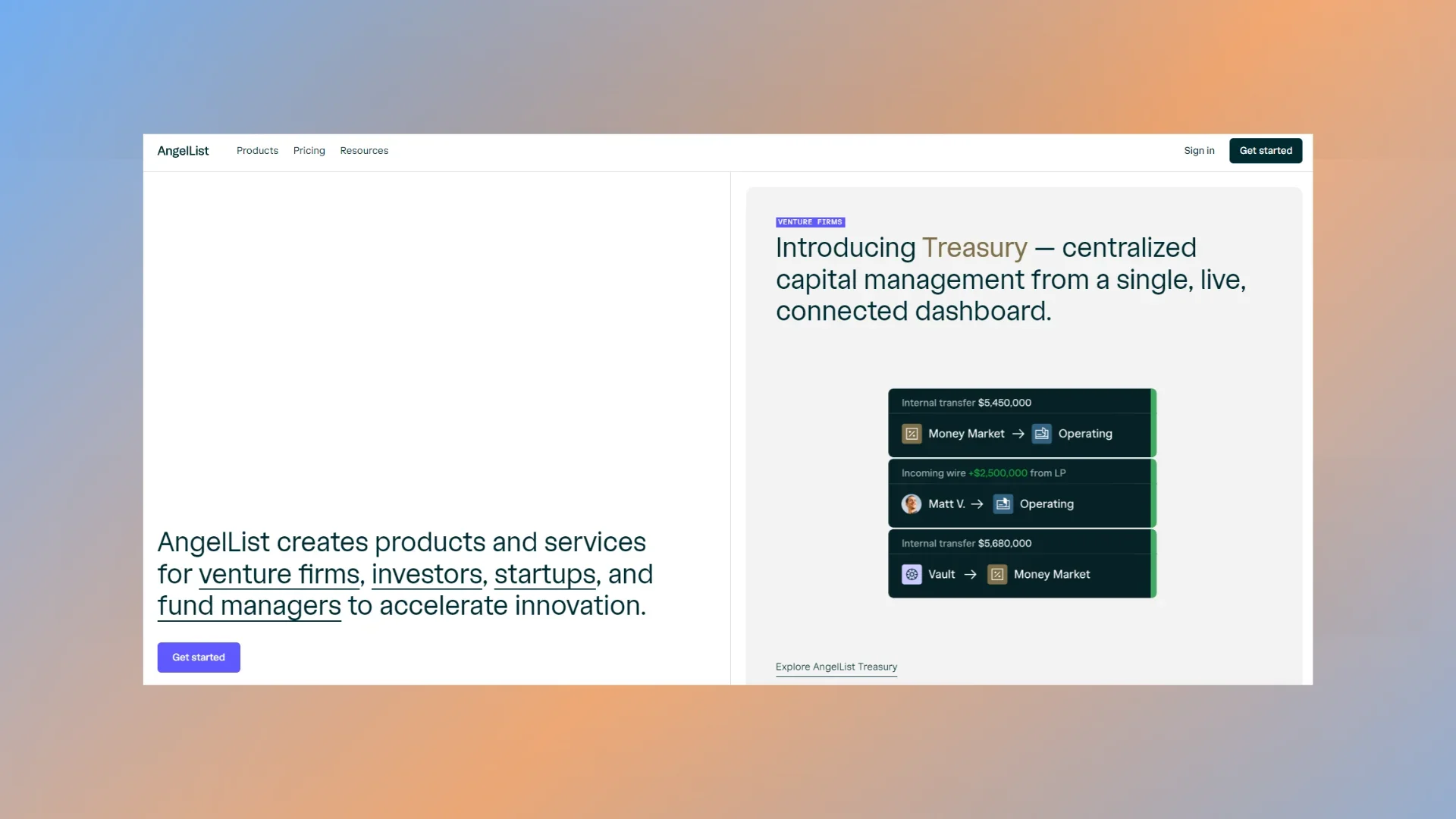Go to the Pricing page

309,151
